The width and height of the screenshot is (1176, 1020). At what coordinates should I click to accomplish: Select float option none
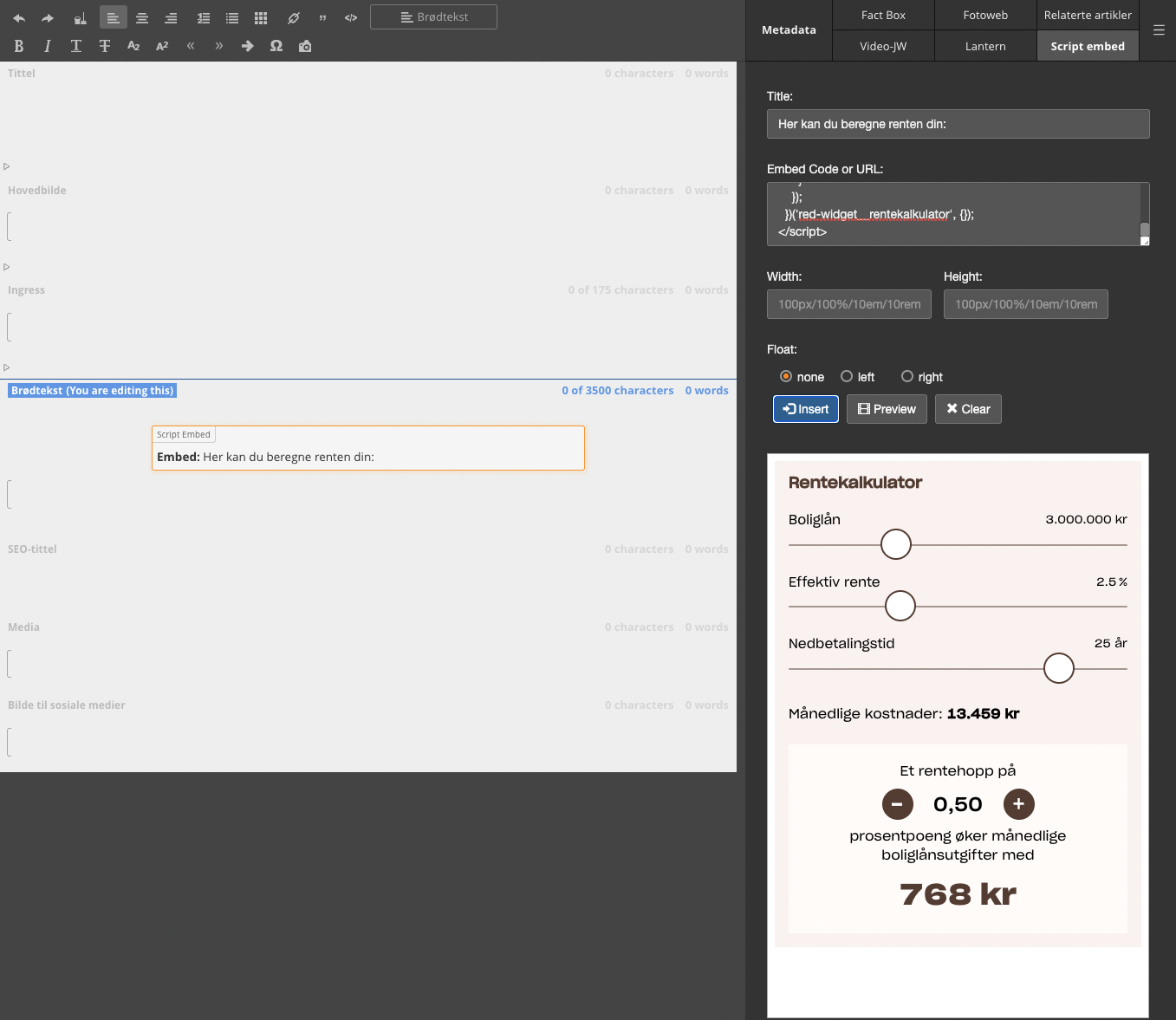[x=786, y=377]
